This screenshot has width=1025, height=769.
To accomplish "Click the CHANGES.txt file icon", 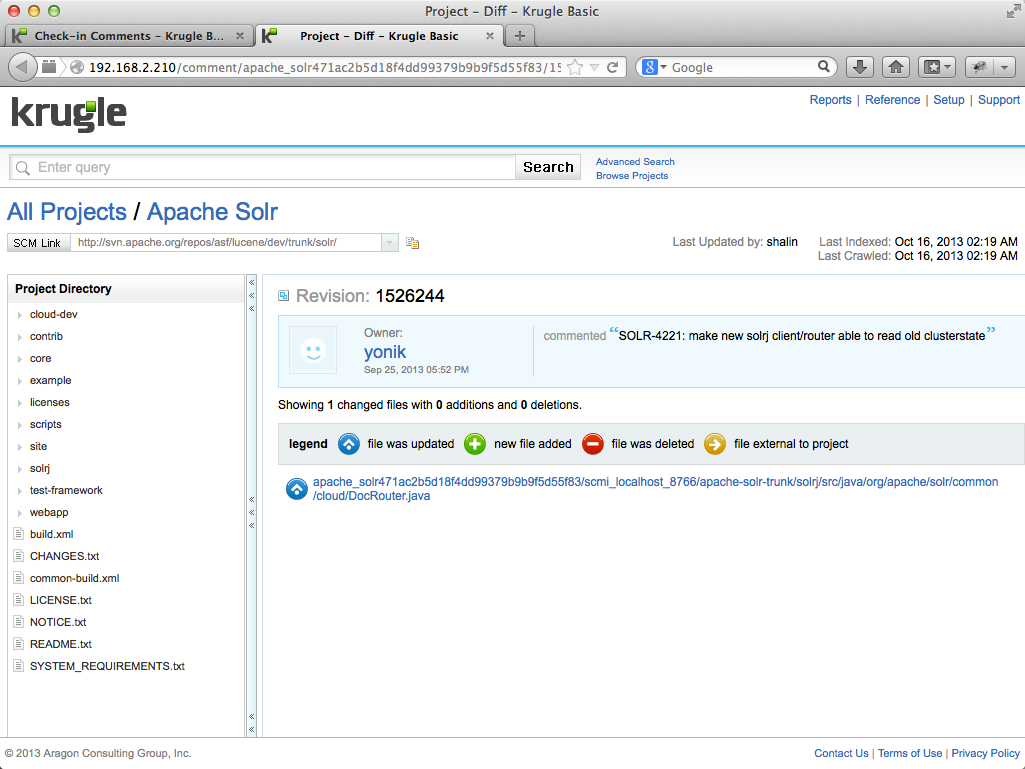I will pyautogui.click(x=19, y=556).
